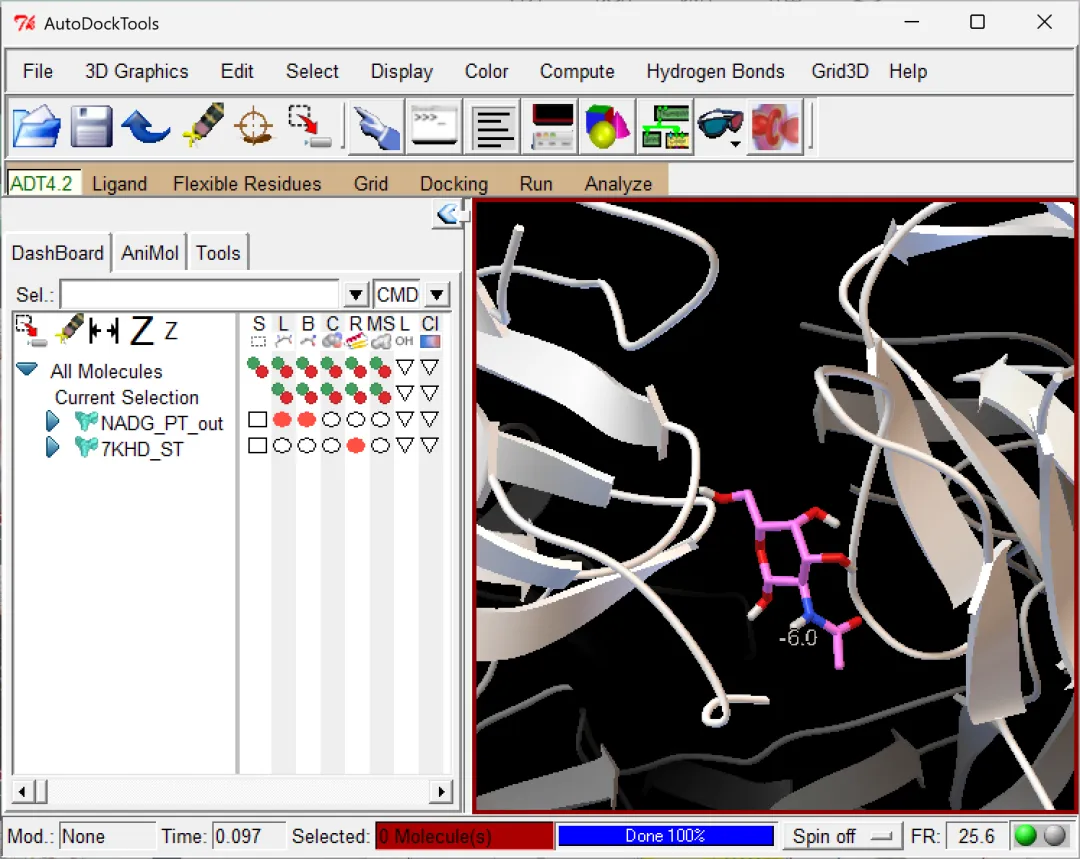Viewport: 1080px width, 859px height.
Task: Check the select box for NADG_PT_out
Action: (x=258, y=420)
